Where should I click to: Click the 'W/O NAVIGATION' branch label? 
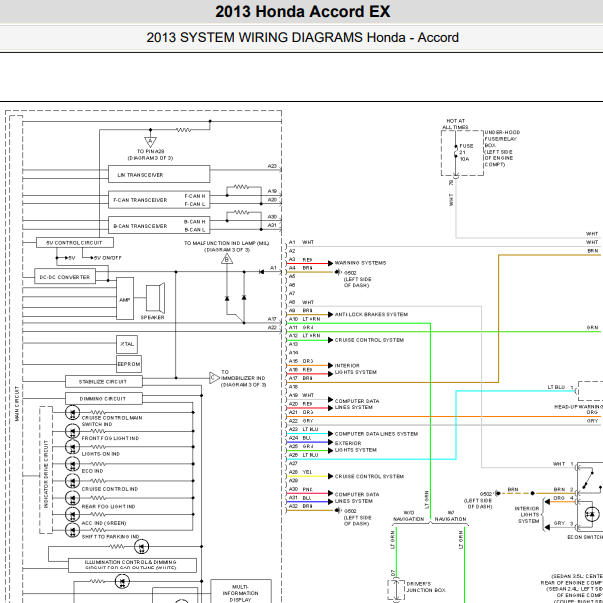pos(408,516)
